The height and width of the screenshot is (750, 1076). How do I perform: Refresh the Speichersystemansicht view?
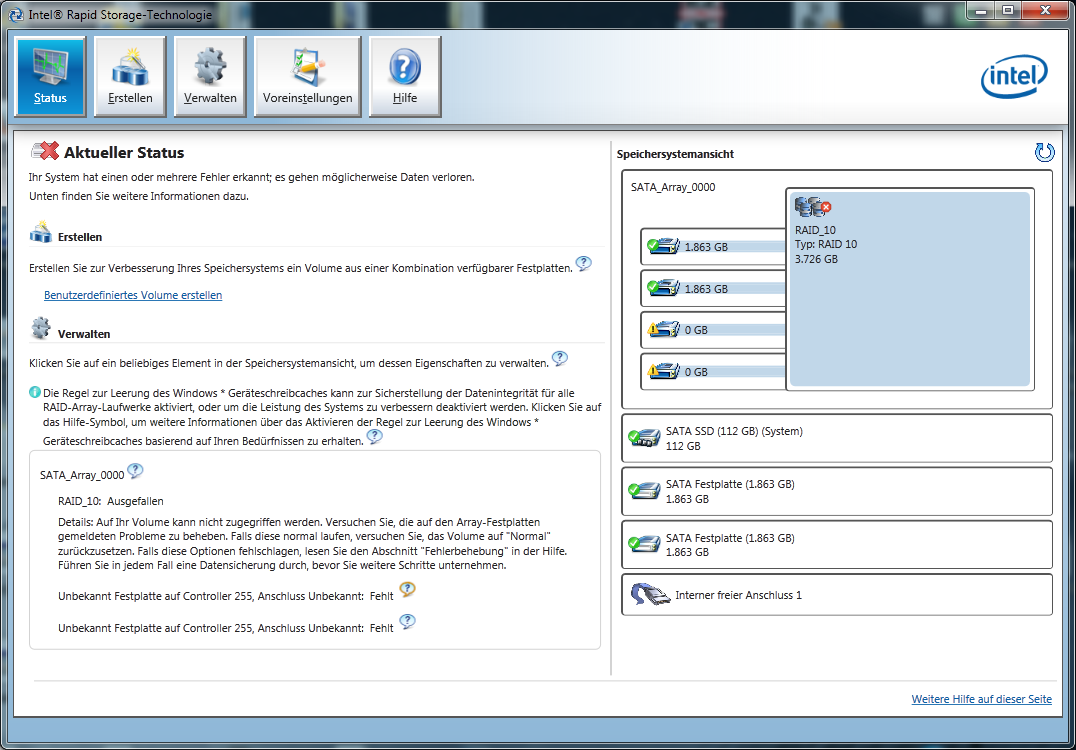point(1044,152)
